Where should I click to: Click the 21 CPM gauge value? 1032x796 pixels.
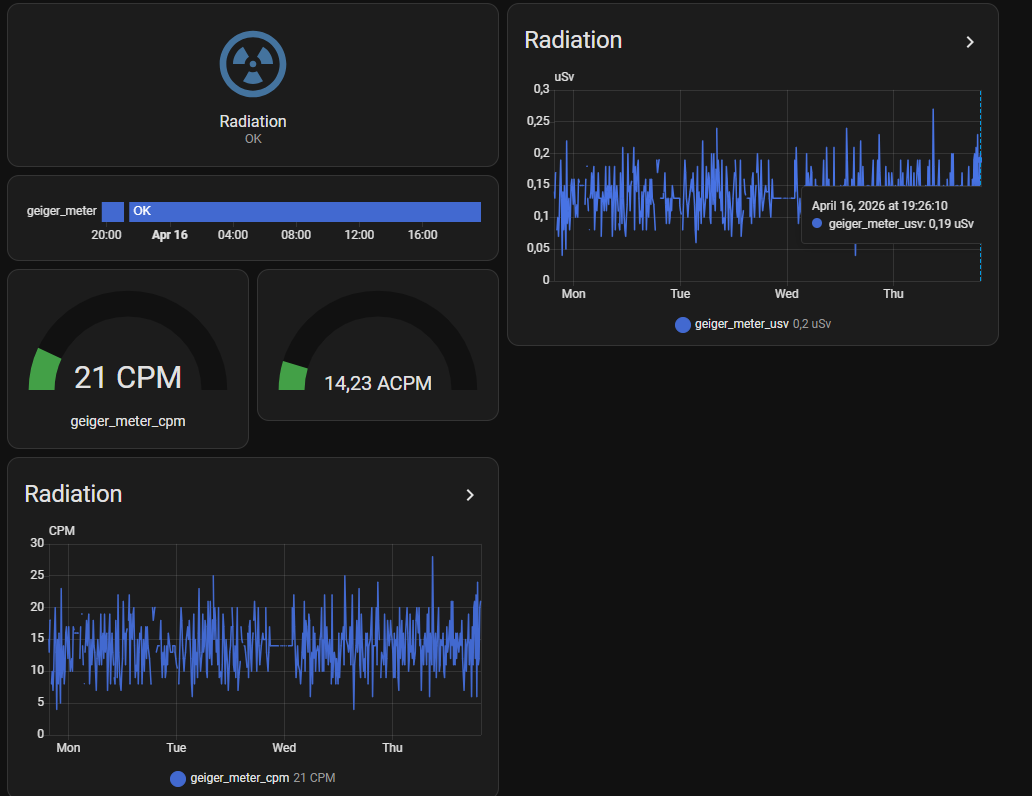(x=128, y=377)
